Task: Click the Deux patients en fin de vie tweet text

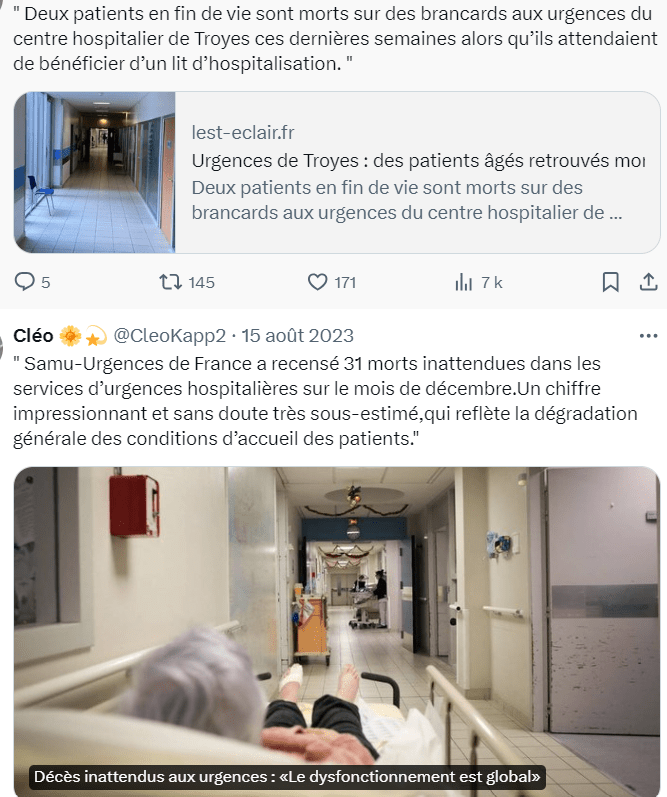Action: click(335, 39)
